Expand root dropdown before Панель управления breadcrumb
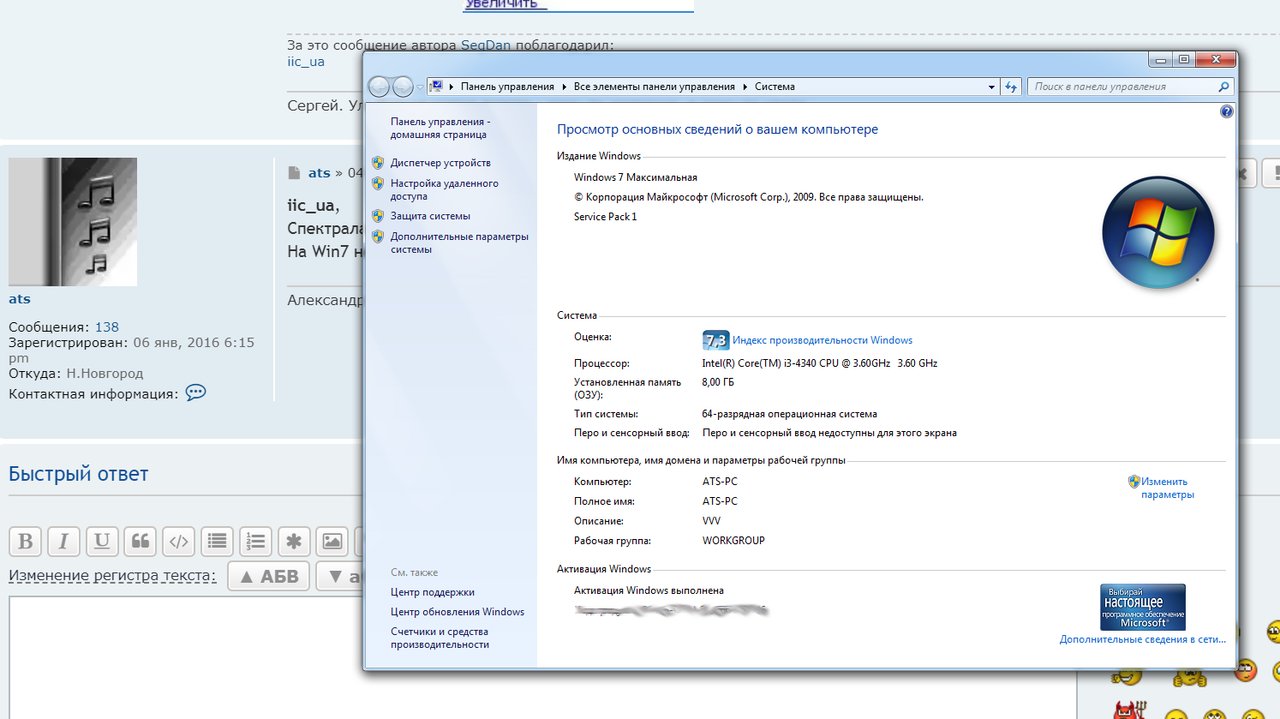The height and width of the screenshot is (719, 1280). pyautogui.click(x=451, y=87)
